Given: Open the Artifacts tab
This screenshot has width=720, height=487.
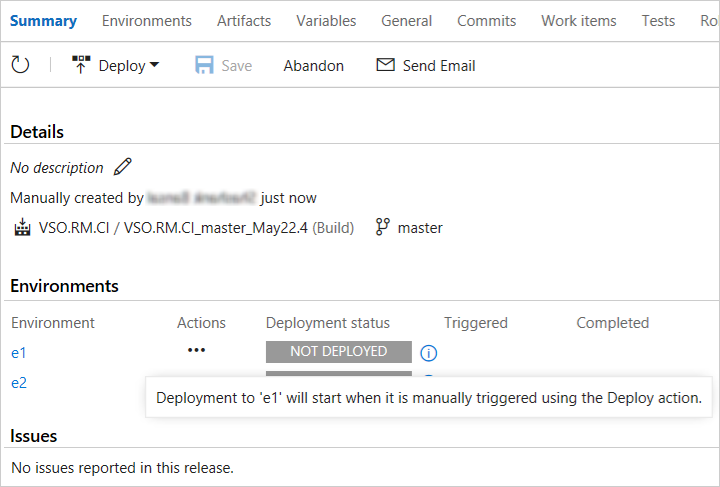Looking at the screenshot, I should 244,21.
